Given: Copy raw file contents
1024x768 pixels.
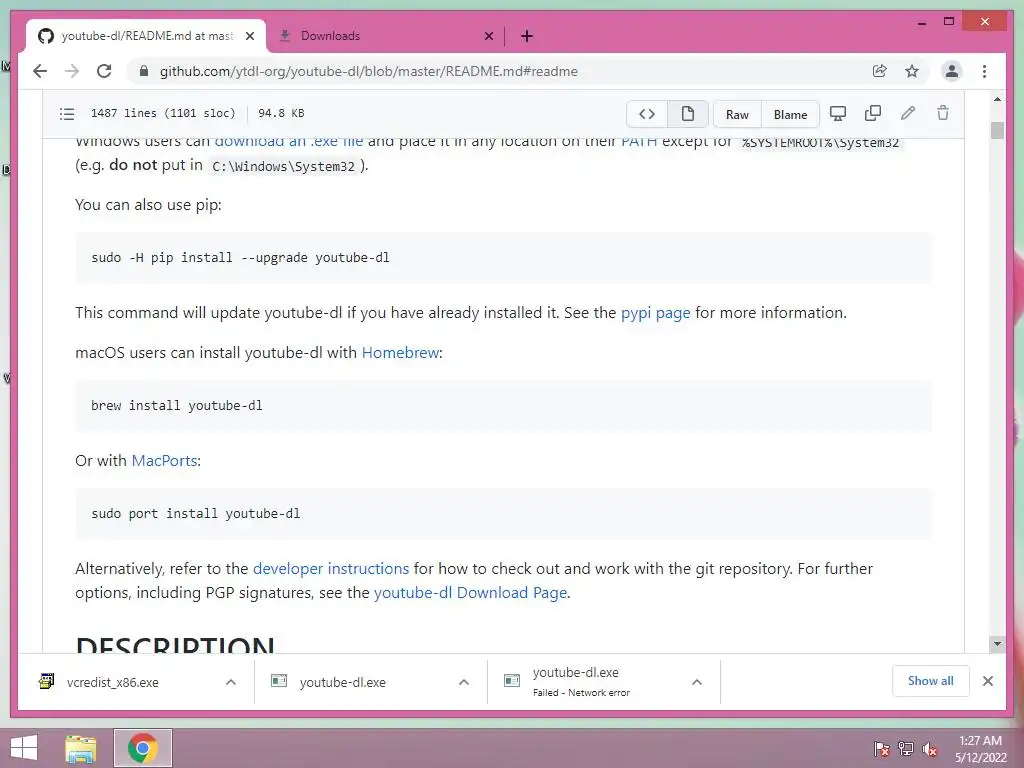Looking at the screenshot, I should click(872, 114).
